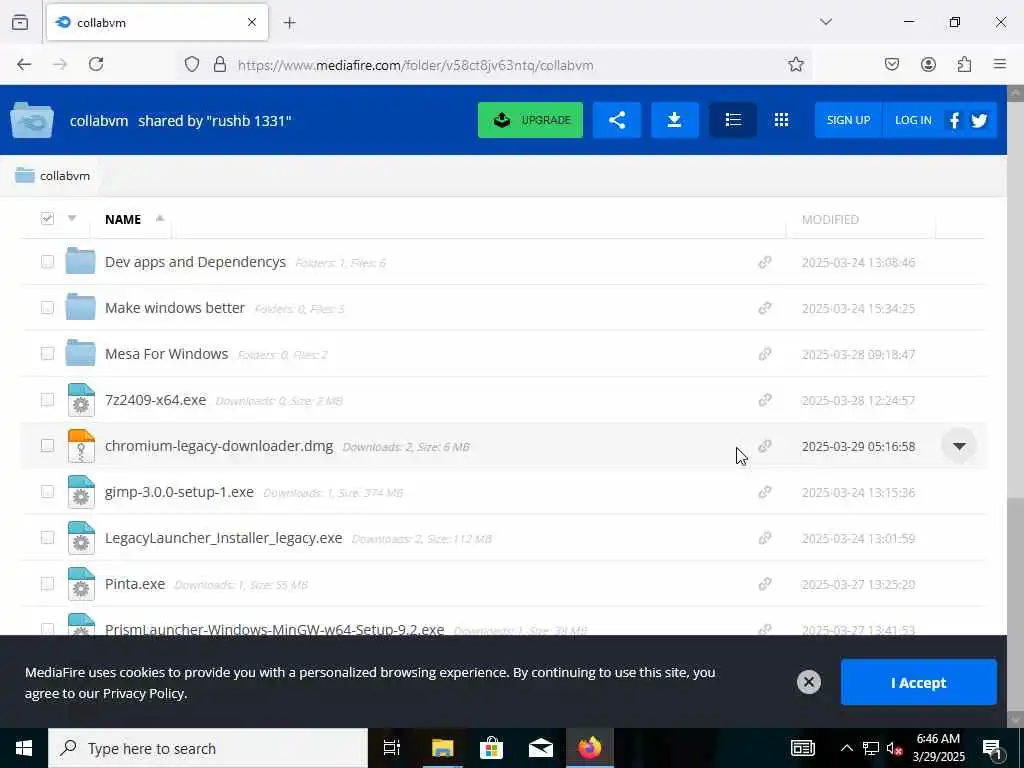
Task: Check the Pinta.exe checkbox
Action: [x=47, y=584]
